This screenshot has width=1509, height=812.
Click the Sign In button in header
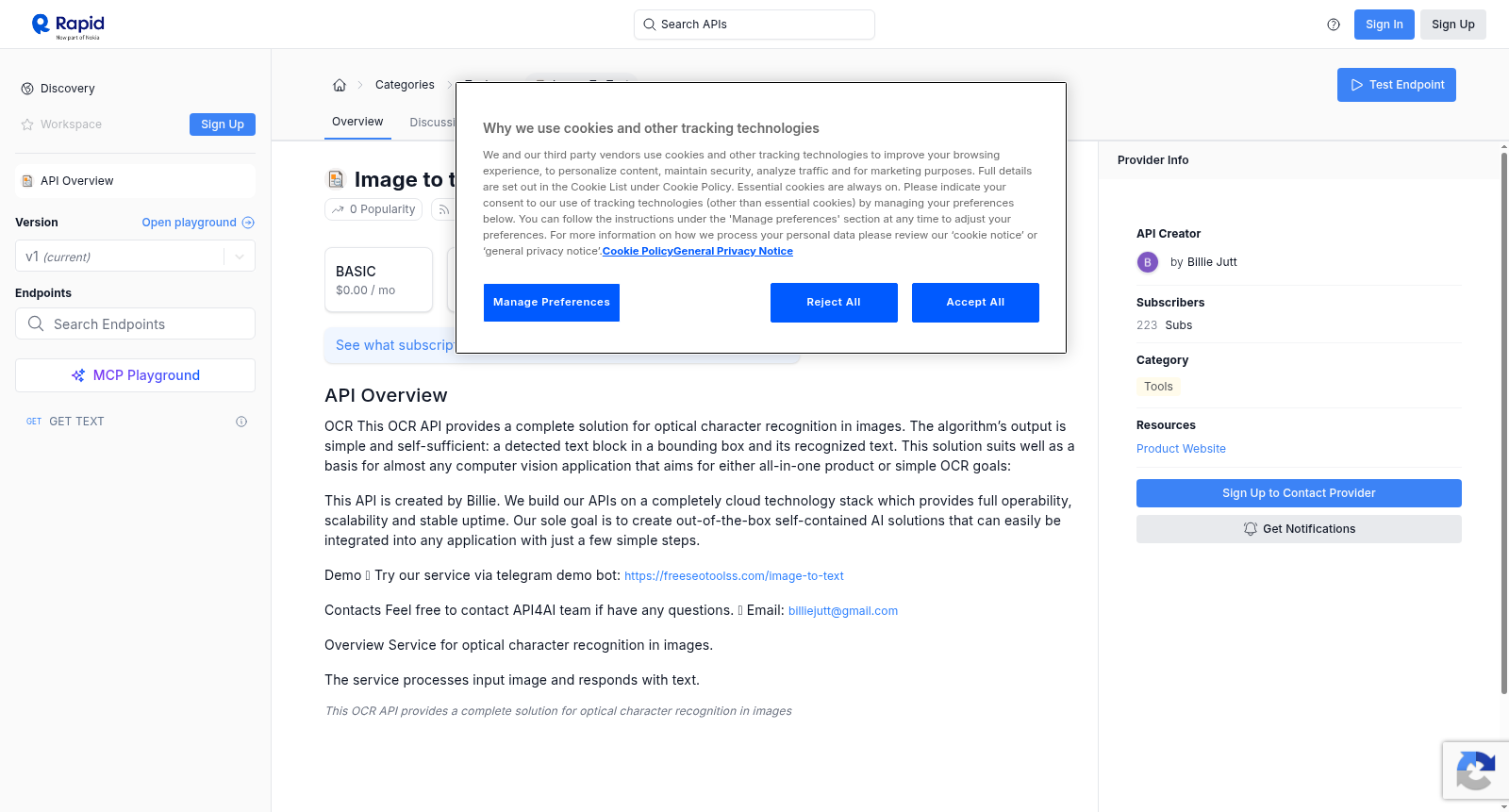pyautogui.click(x=1385, y=25)
